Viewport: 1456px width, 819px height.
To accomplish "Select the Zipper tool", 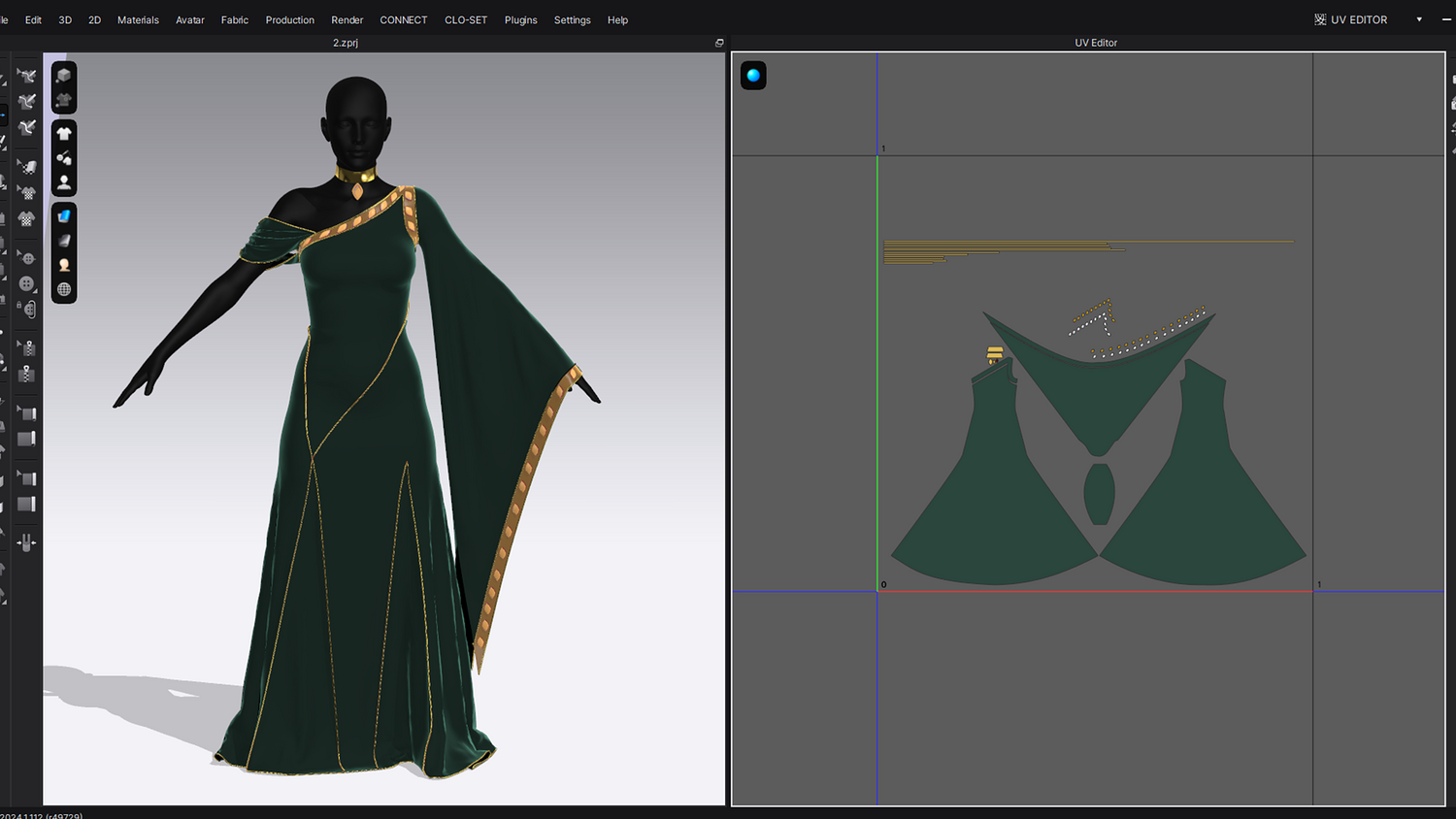I will point(27,374).
